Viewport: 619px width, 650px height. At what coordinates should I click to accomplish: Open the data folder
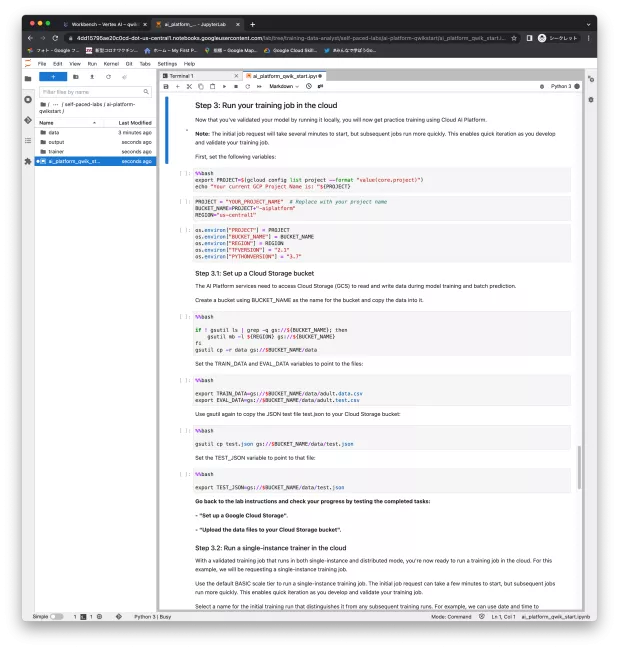[95, 133]
